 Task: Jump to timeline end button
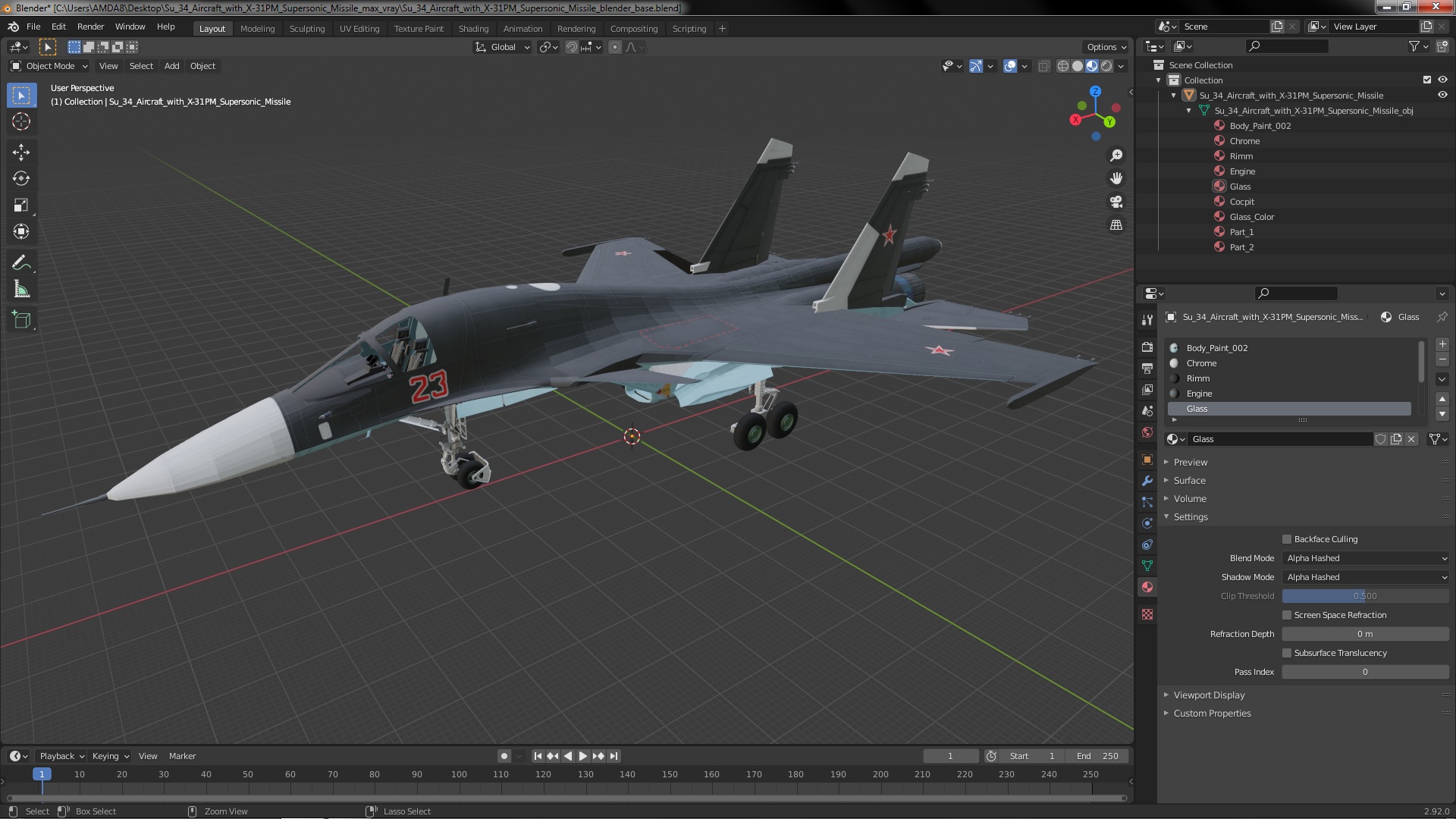point(613,756)
